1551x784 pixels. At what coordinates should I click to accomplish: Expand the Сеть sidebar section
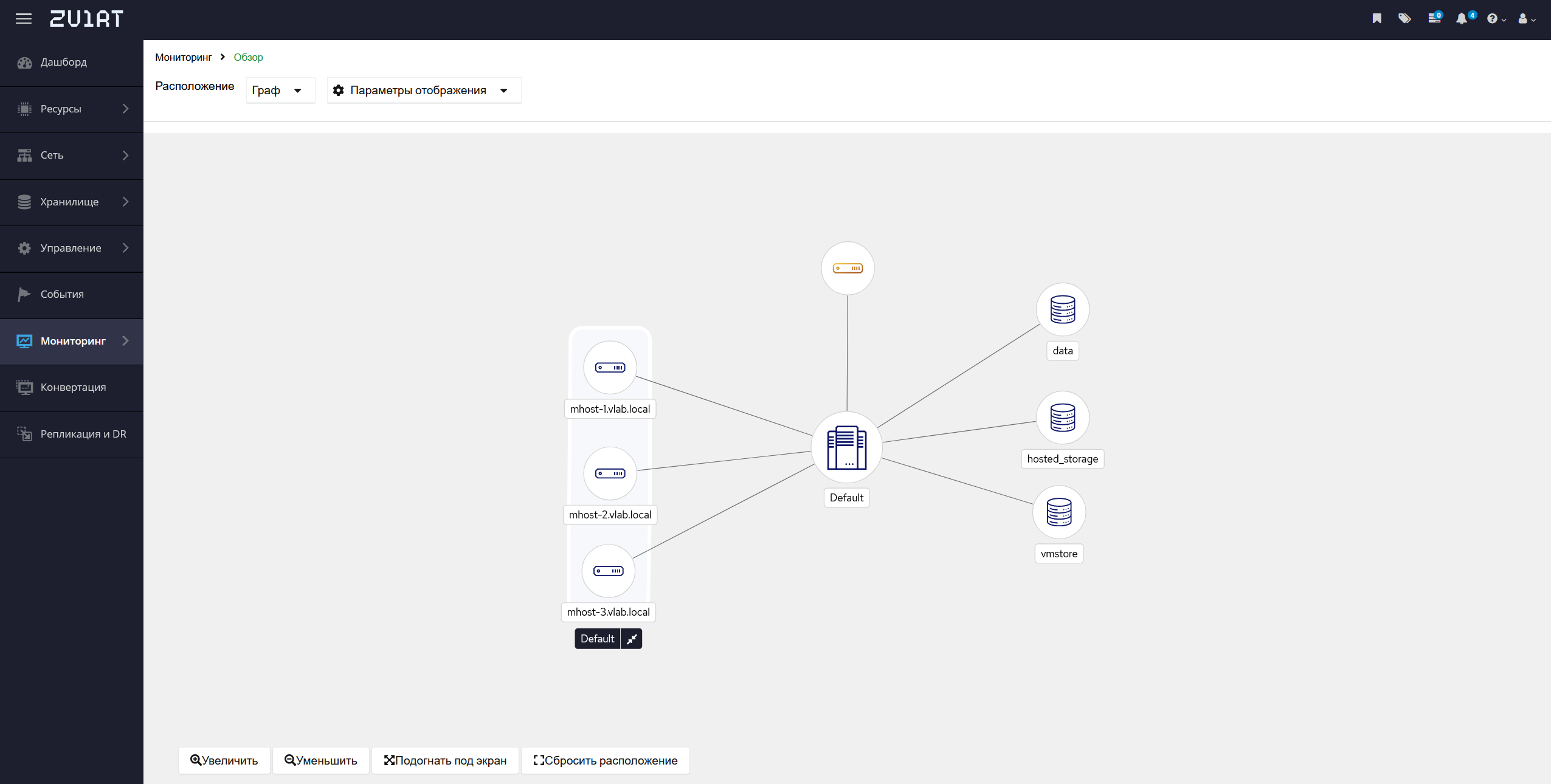72,156
